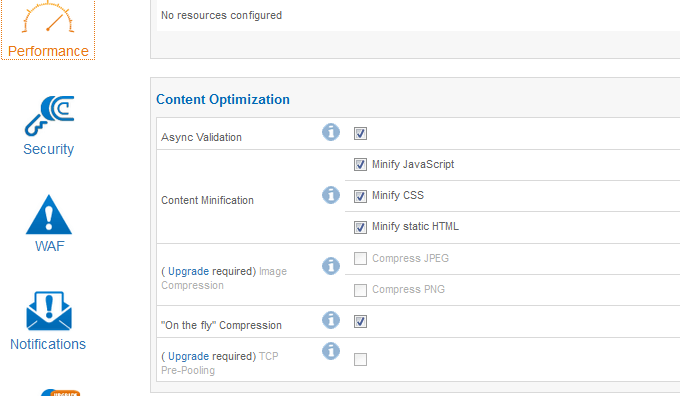Check the Compress JPEG option
This screenshot has width=680, height=396.
[x=360, y=259]
